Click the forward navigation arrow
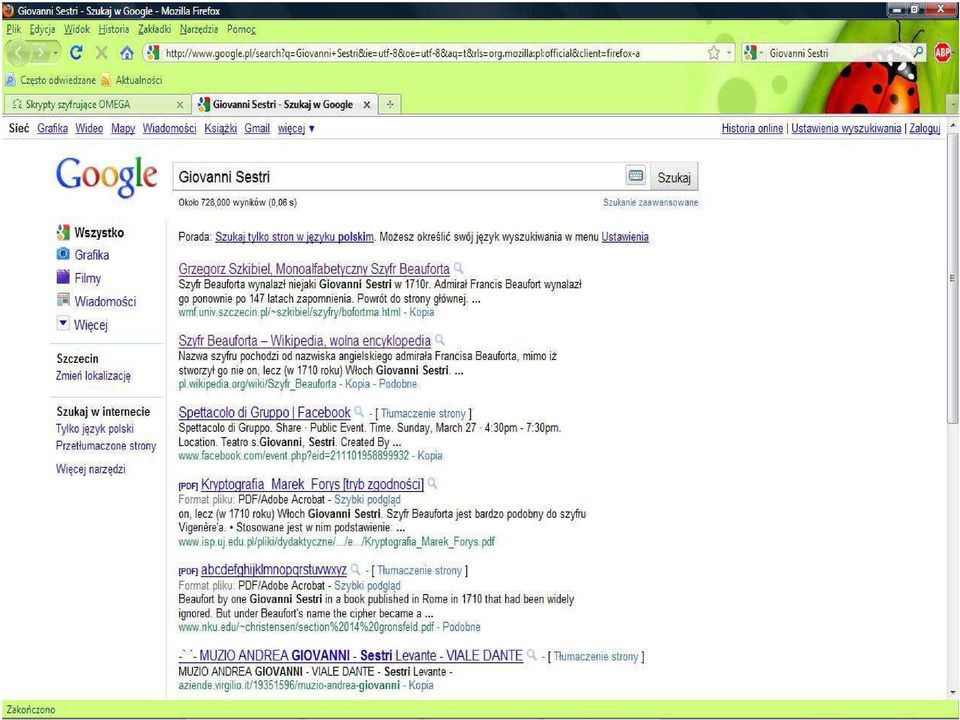The width and height of the screenshot is (960, 720). [x=40, y=53]
